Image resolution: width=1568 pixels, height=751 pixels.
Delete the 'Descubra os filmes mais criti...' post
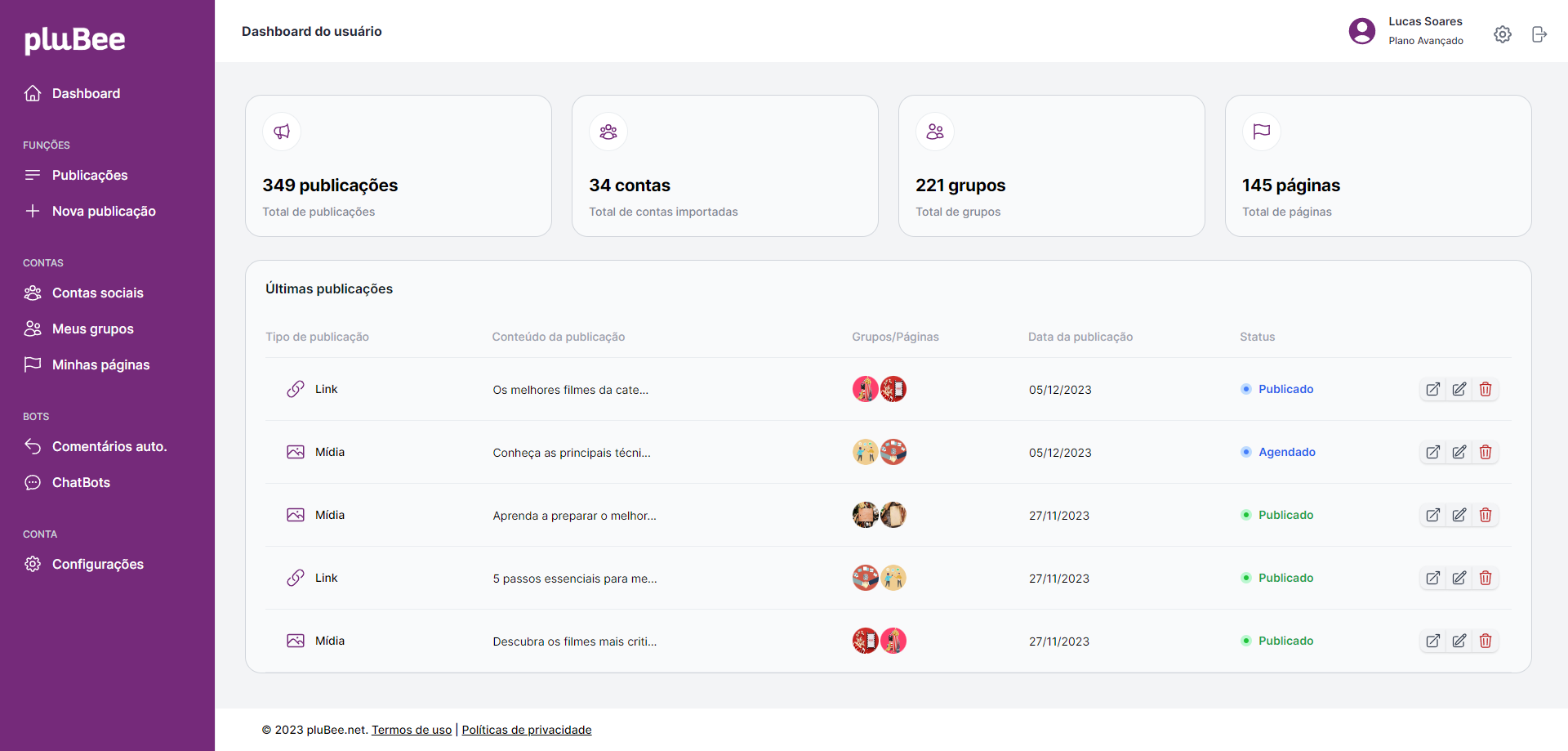coord(1486,641)
